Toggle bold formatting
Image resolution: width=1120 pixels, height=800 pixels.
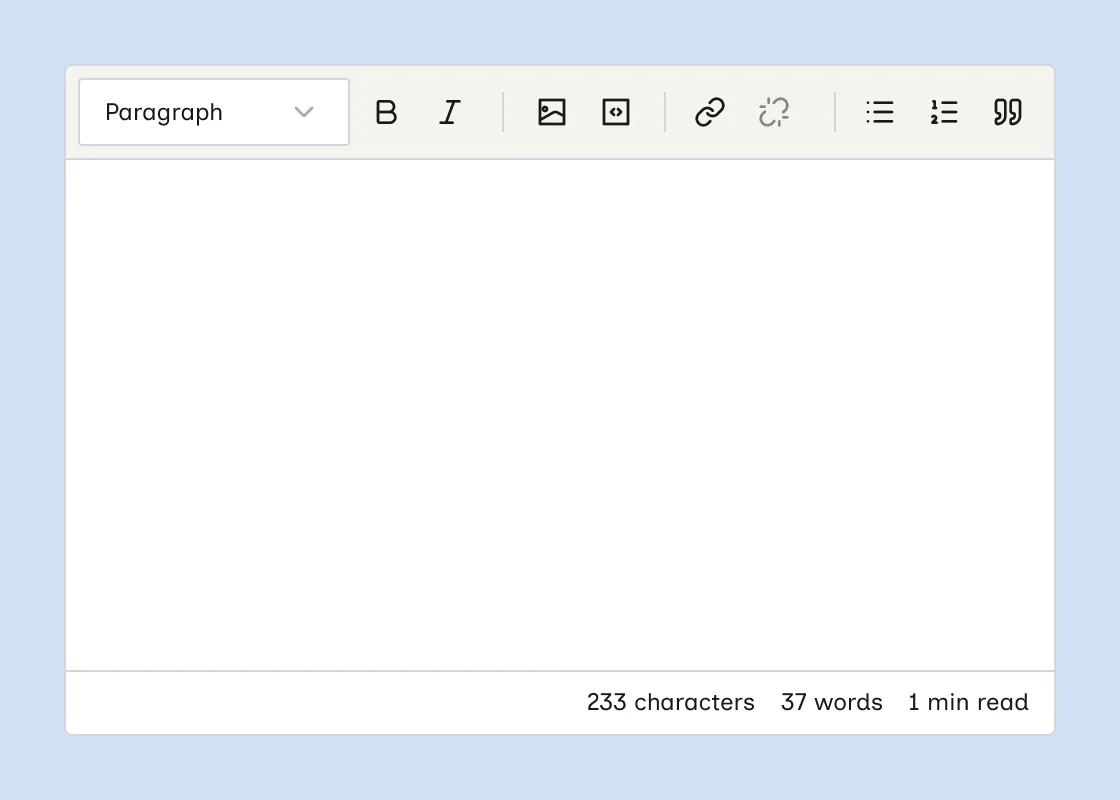click(x=386, y=112)
